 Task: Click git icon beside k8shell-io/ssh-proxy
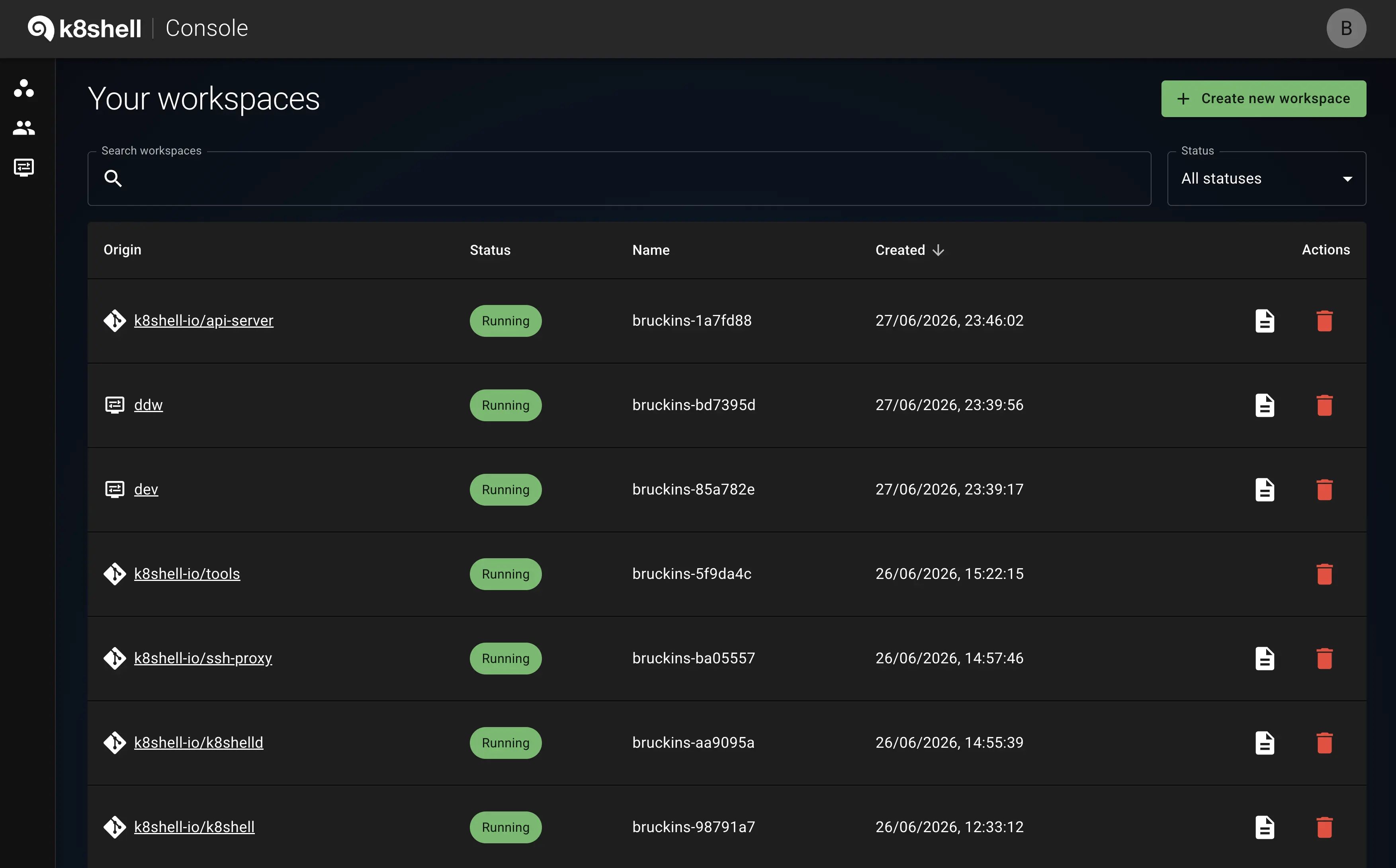tap(115, 659)
